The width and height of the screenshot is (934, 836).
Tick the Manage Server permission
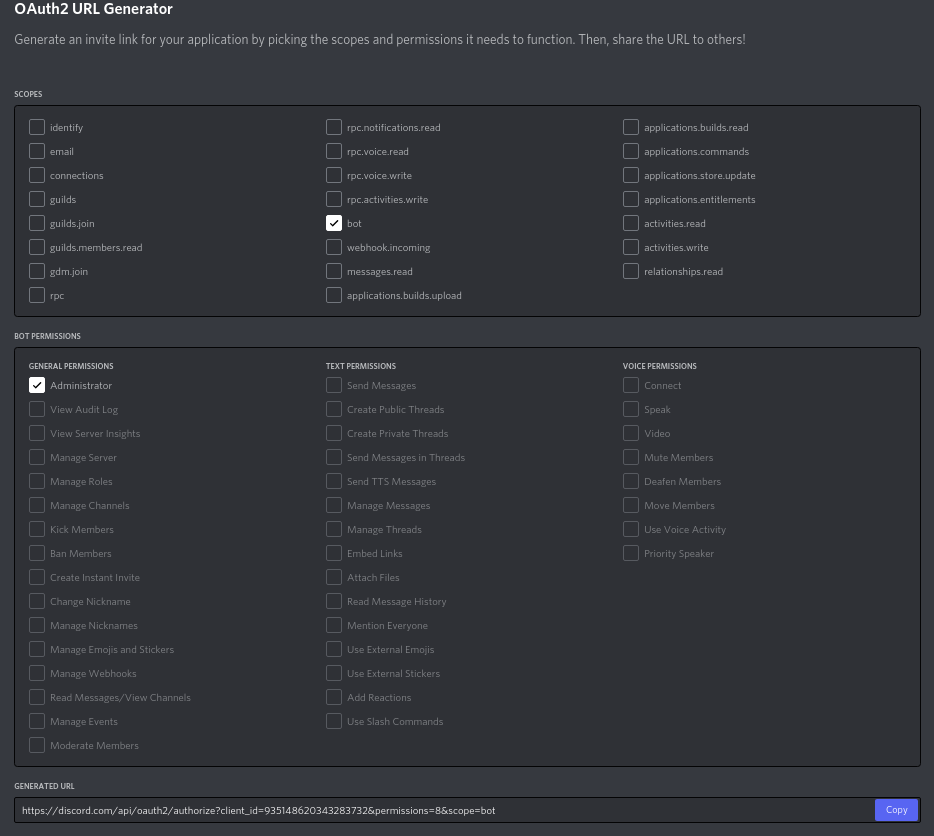[x=37, y=458]
